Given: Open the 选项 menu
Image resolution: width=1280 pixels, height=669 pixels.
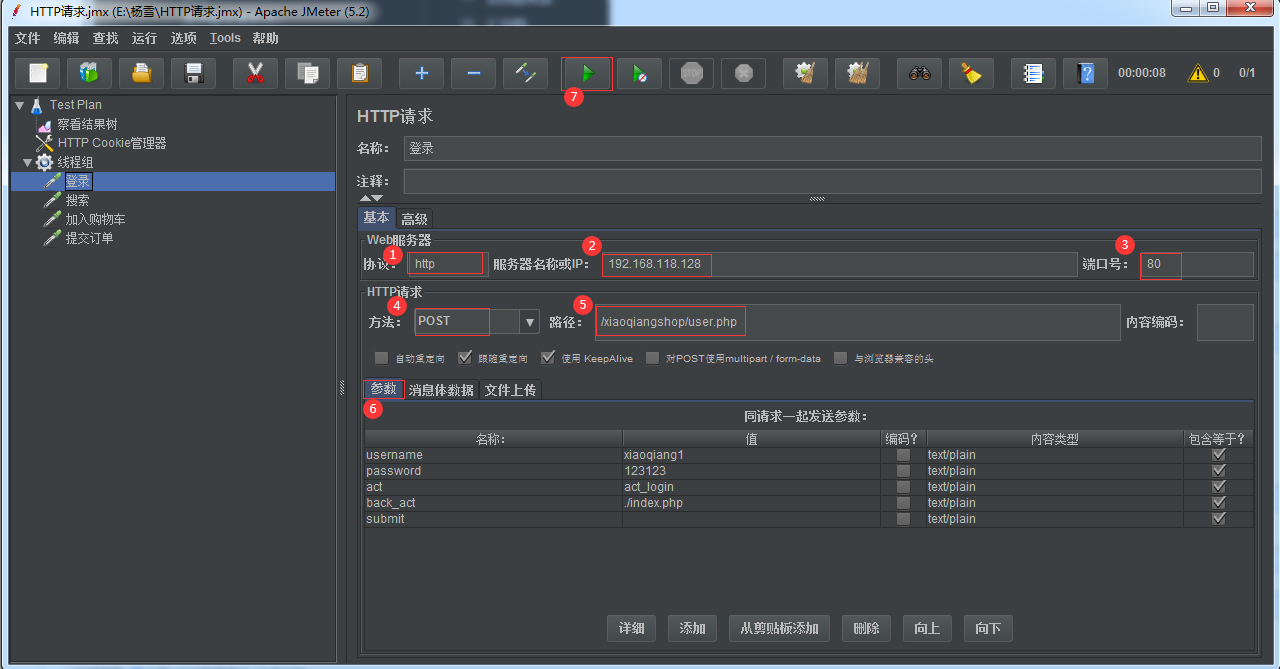Looking at the screenshot, I should pyautogui.click(x=184, y=38).
